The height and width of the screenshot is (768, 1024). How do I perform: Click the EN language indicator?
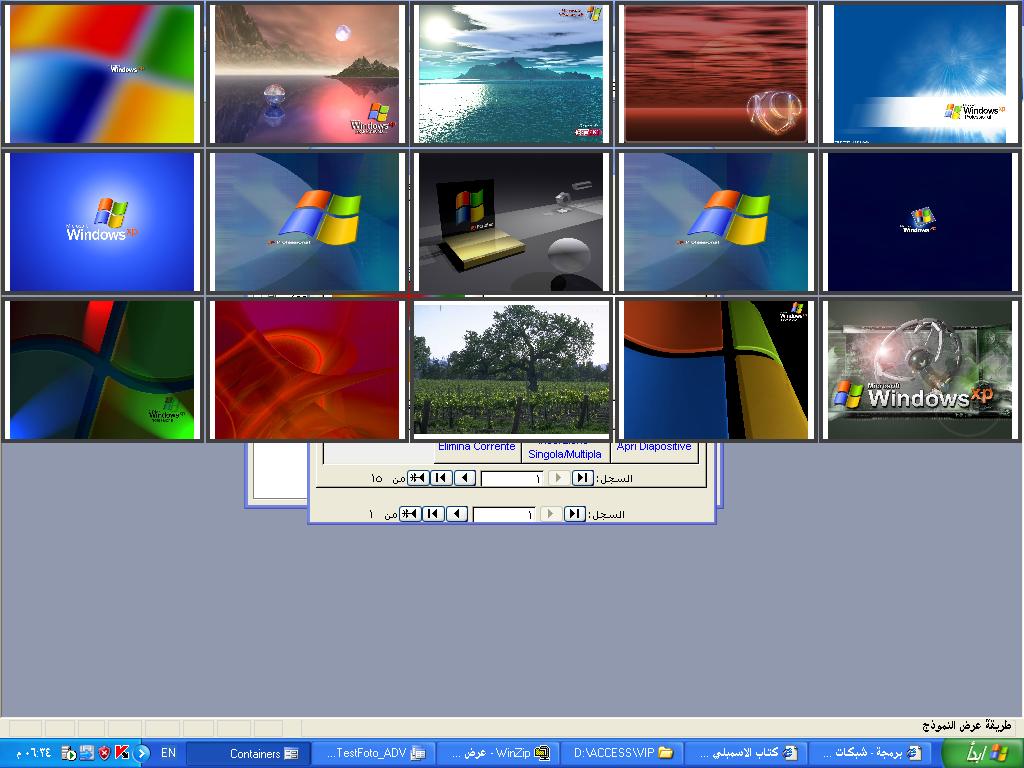coord(168,753)
